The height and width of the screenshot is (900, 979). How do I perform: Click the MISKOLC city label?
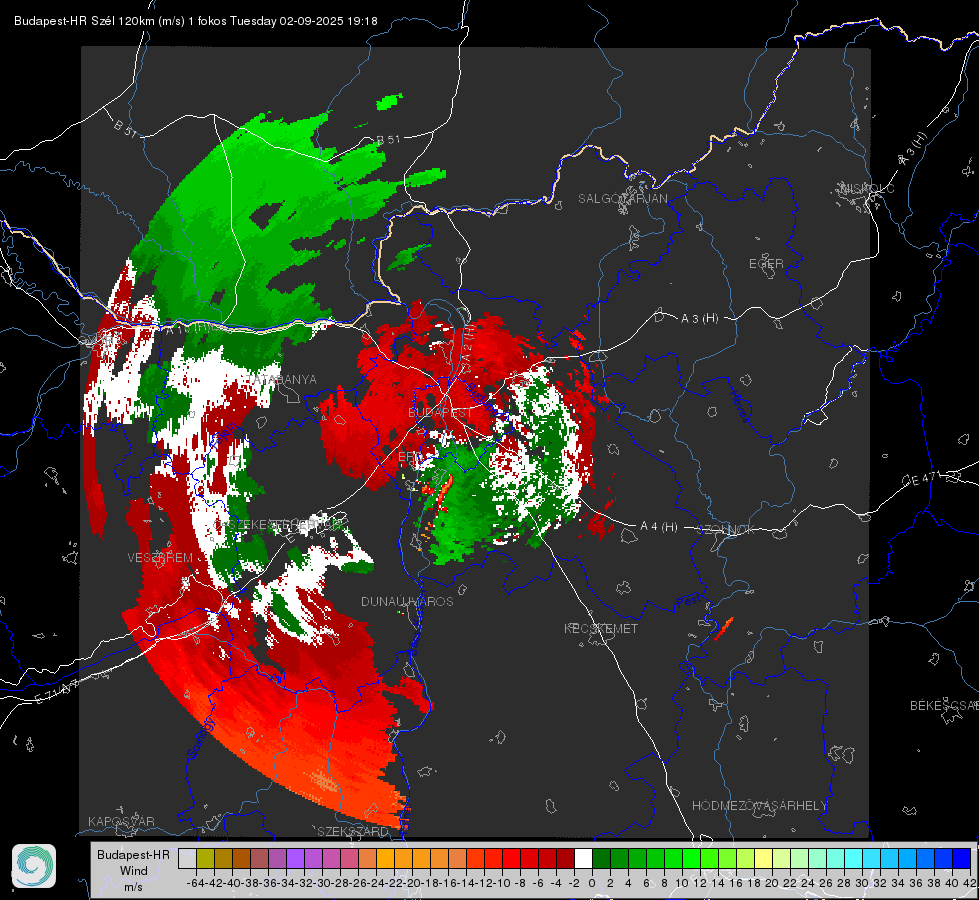coord(867,188)
